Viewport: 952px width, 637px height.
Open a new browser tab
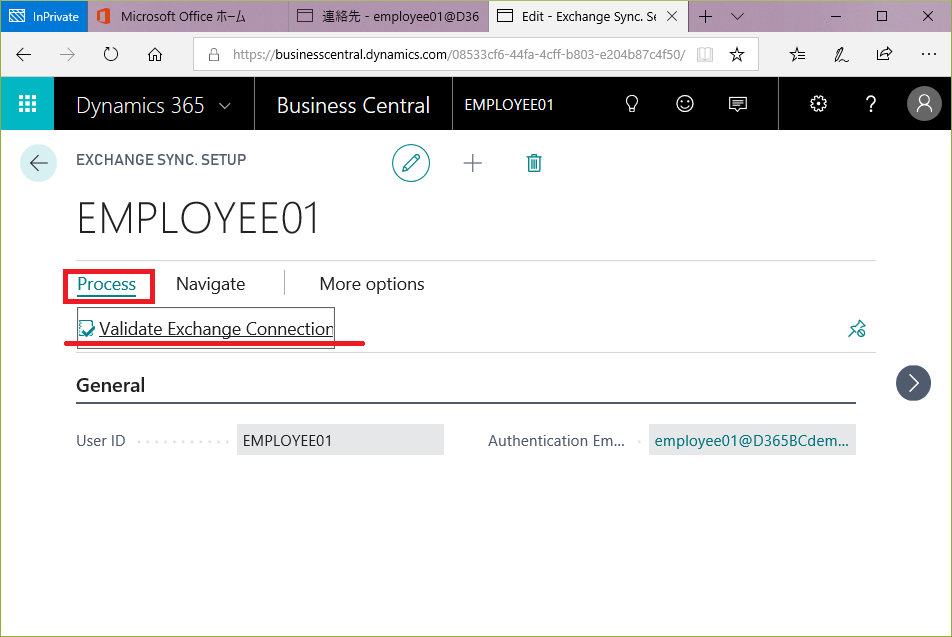tap(706, 16)
